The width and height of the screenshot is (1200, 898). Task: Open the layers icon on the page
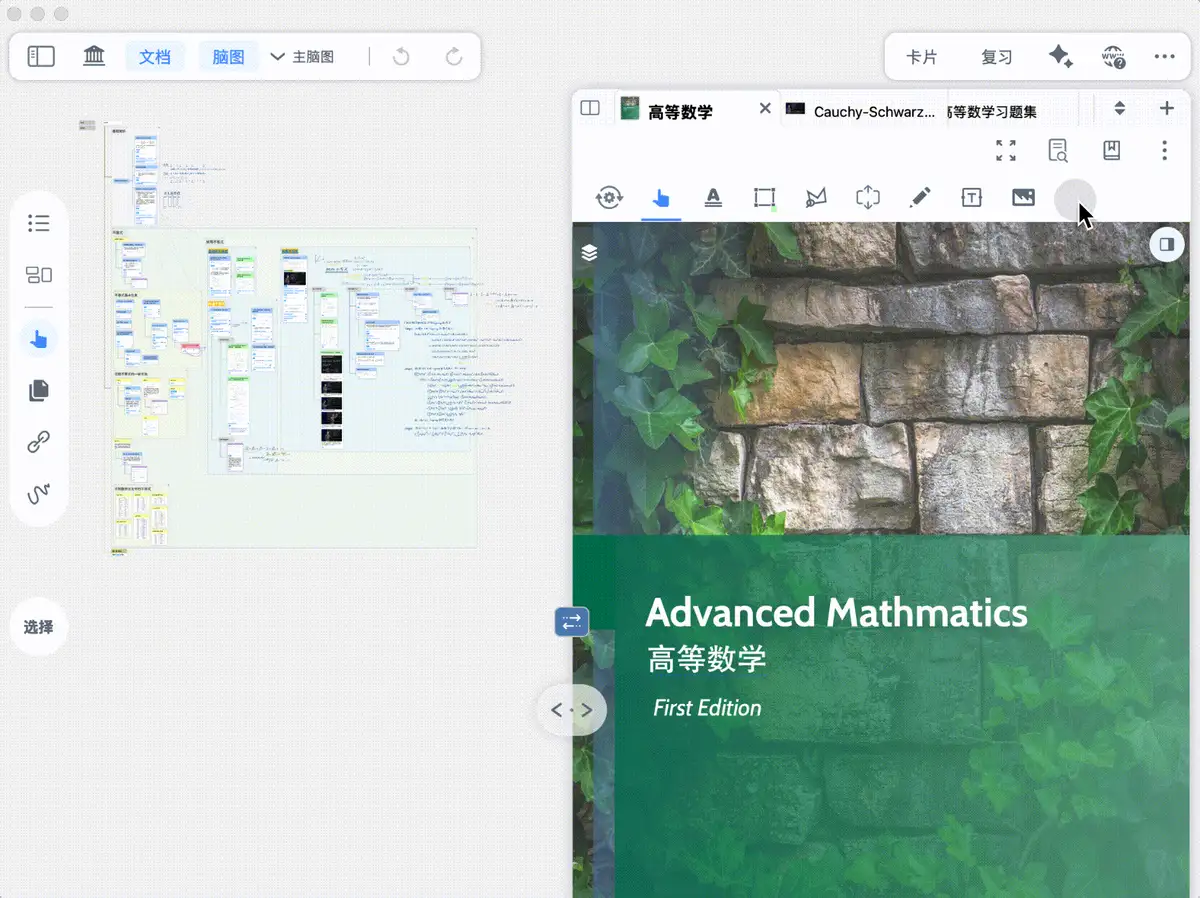(589, 252)
